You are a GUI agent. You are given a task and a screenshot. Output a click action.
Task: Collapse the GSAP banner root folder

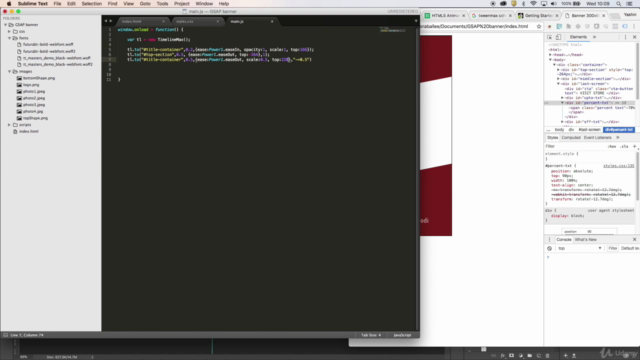pos(6,25)
